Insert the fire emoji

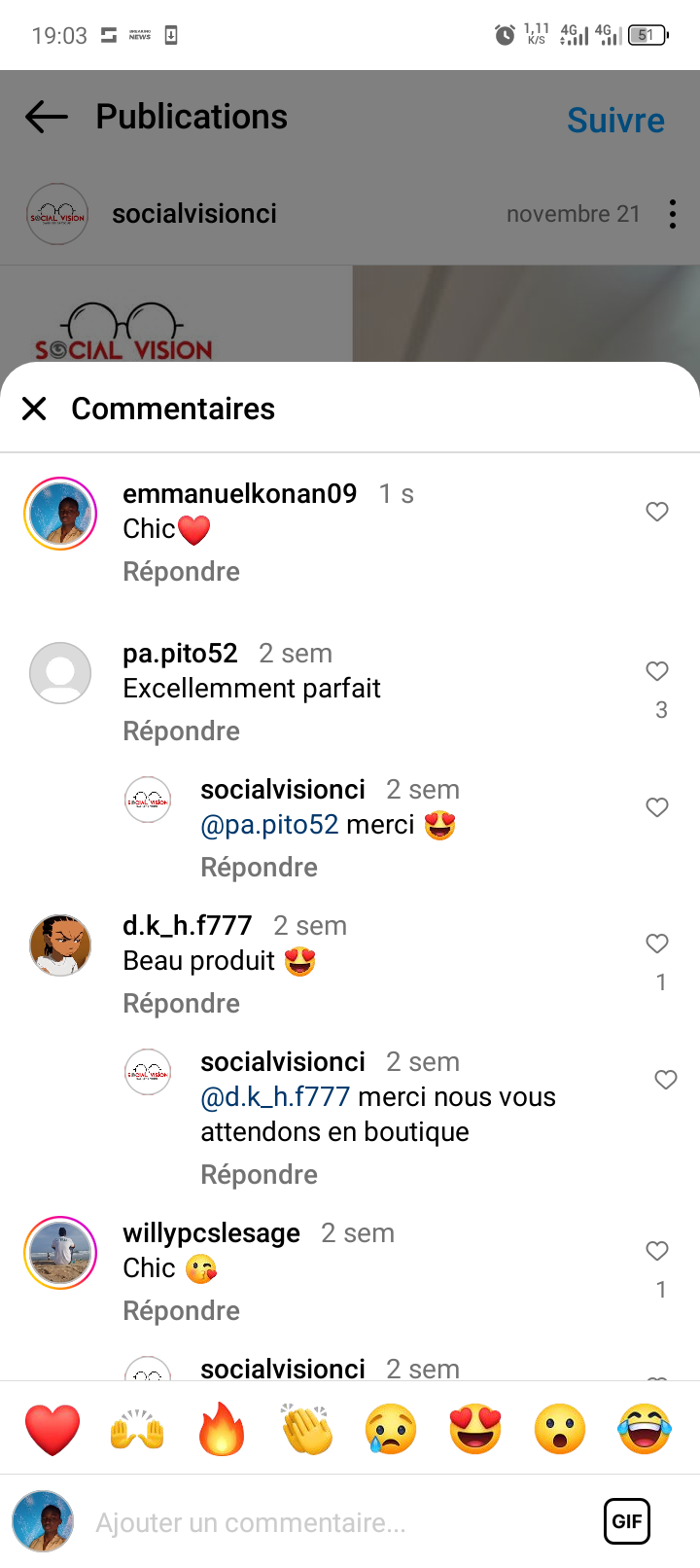coord(222,1429)
